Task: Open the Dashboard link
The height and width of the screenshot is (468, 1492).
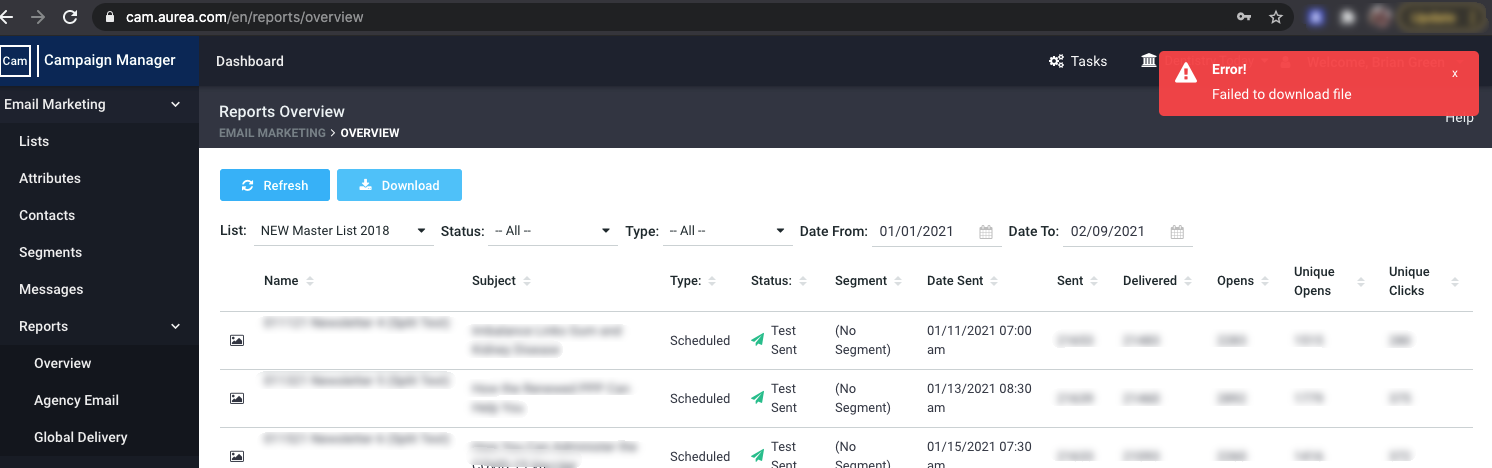Action: [x=250, y=61]
